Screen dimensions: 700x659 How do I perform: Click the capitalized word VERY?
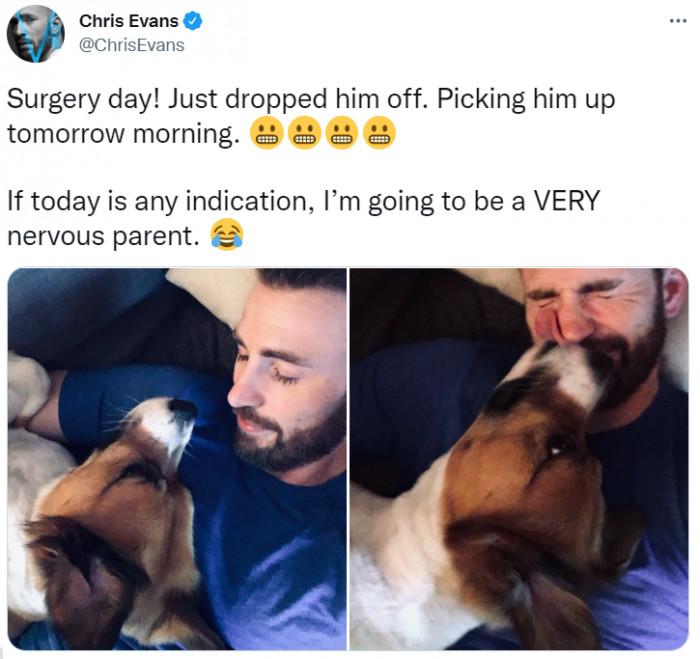pyautogui.click(x=567, y=201)
